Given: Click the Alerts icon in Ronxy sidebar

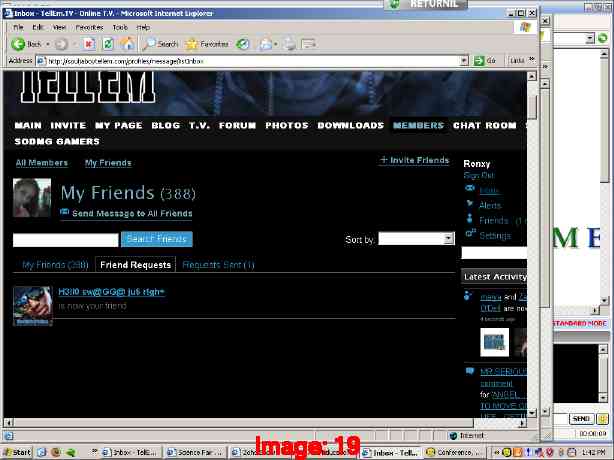Looking at the screenshot, I should click(470, 204).
